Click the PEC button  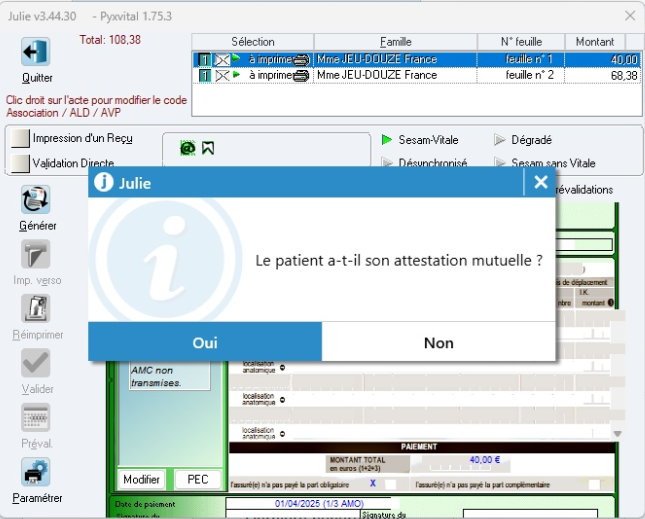(198, 480)
